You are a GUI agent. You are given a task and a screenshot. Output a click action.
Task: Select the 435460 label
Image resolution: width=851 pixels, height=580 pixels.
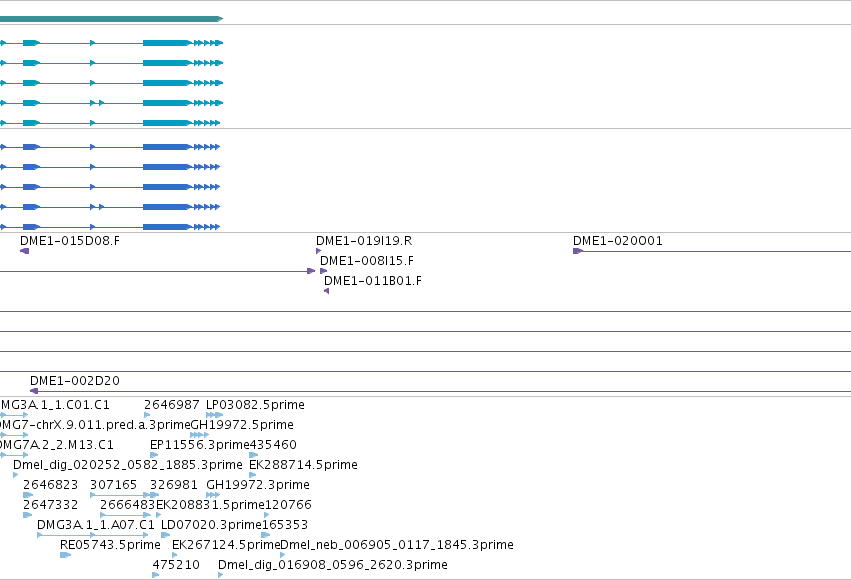[273, 445]
